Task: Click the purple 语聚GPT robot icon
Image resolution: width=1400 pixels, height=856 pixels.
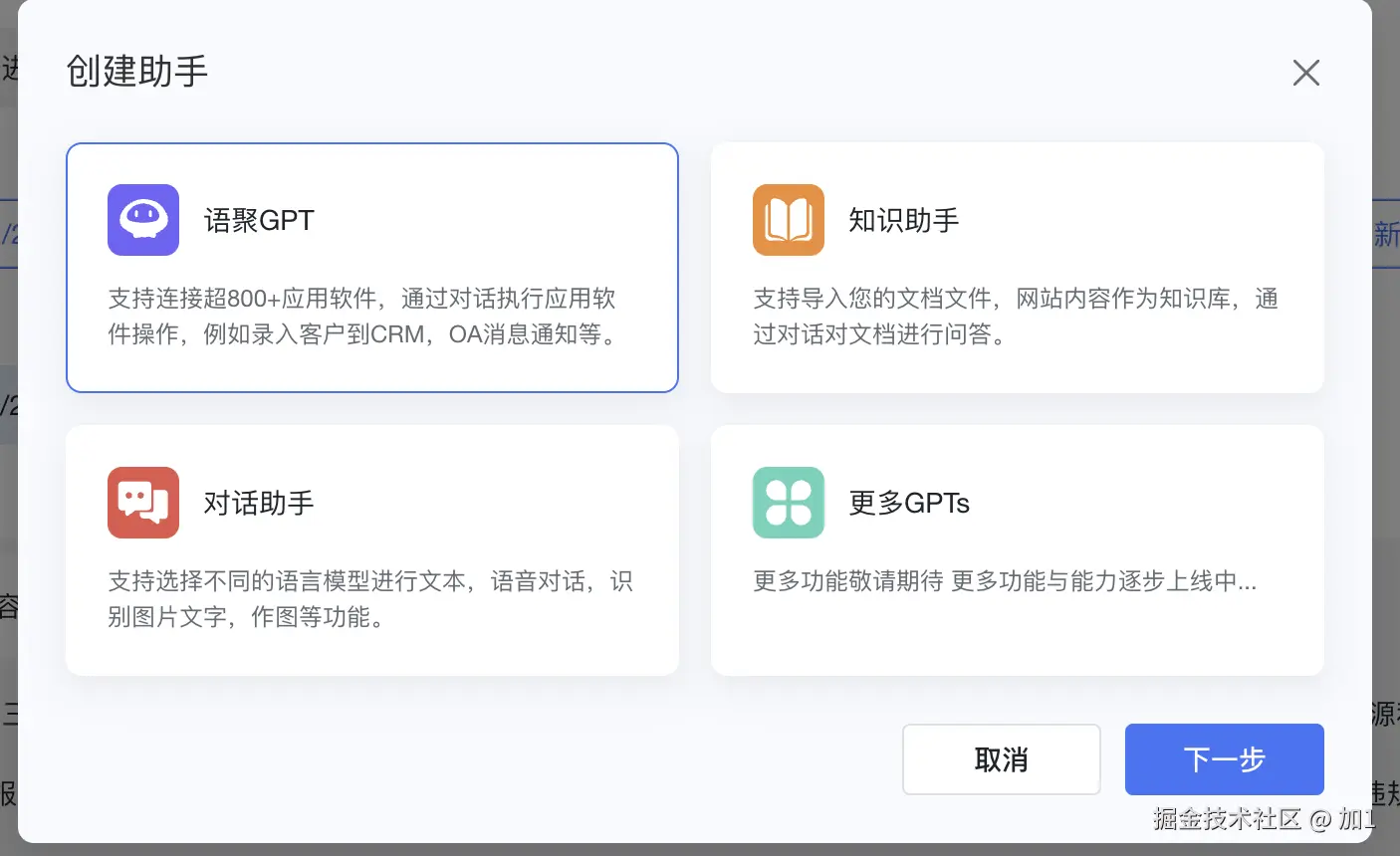Action: 142,220
